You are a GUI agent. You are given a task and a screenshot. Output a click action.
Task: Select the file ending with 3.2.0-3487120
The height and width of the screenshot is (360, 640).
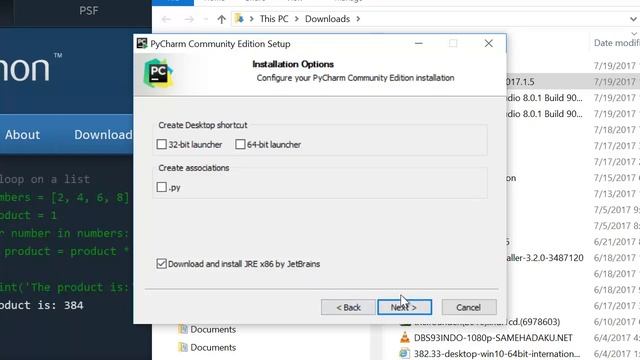tap(545, 258)
